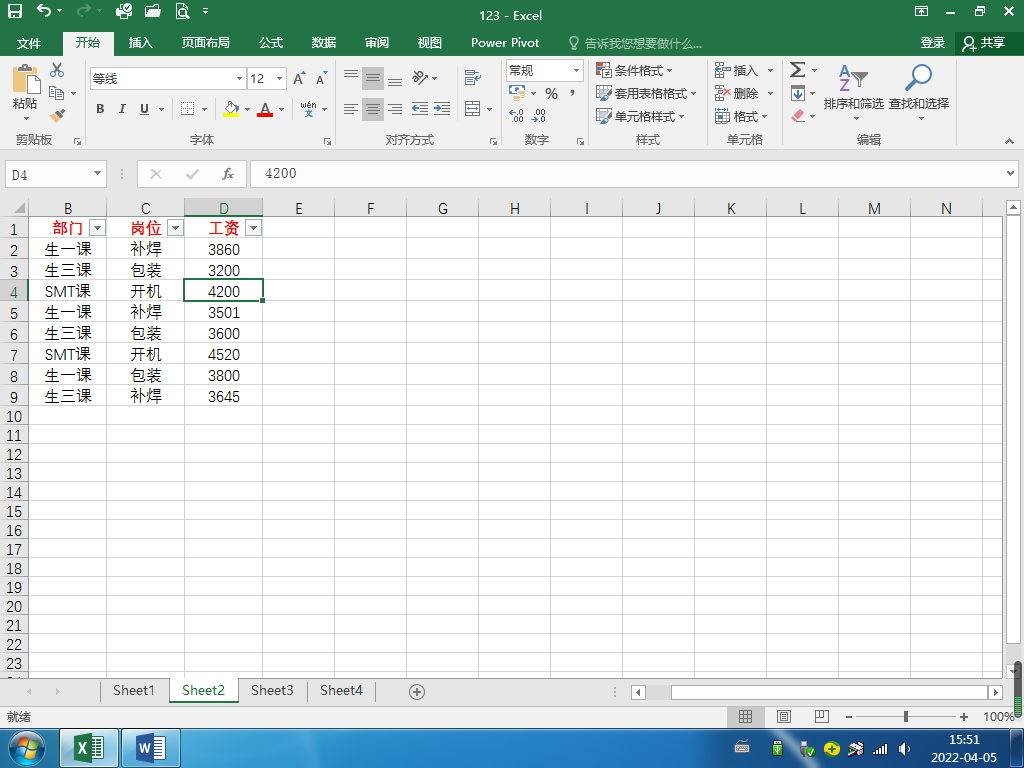Click the 共享 share button
This screenshot has height=768, width=1024.
(984, 43)
